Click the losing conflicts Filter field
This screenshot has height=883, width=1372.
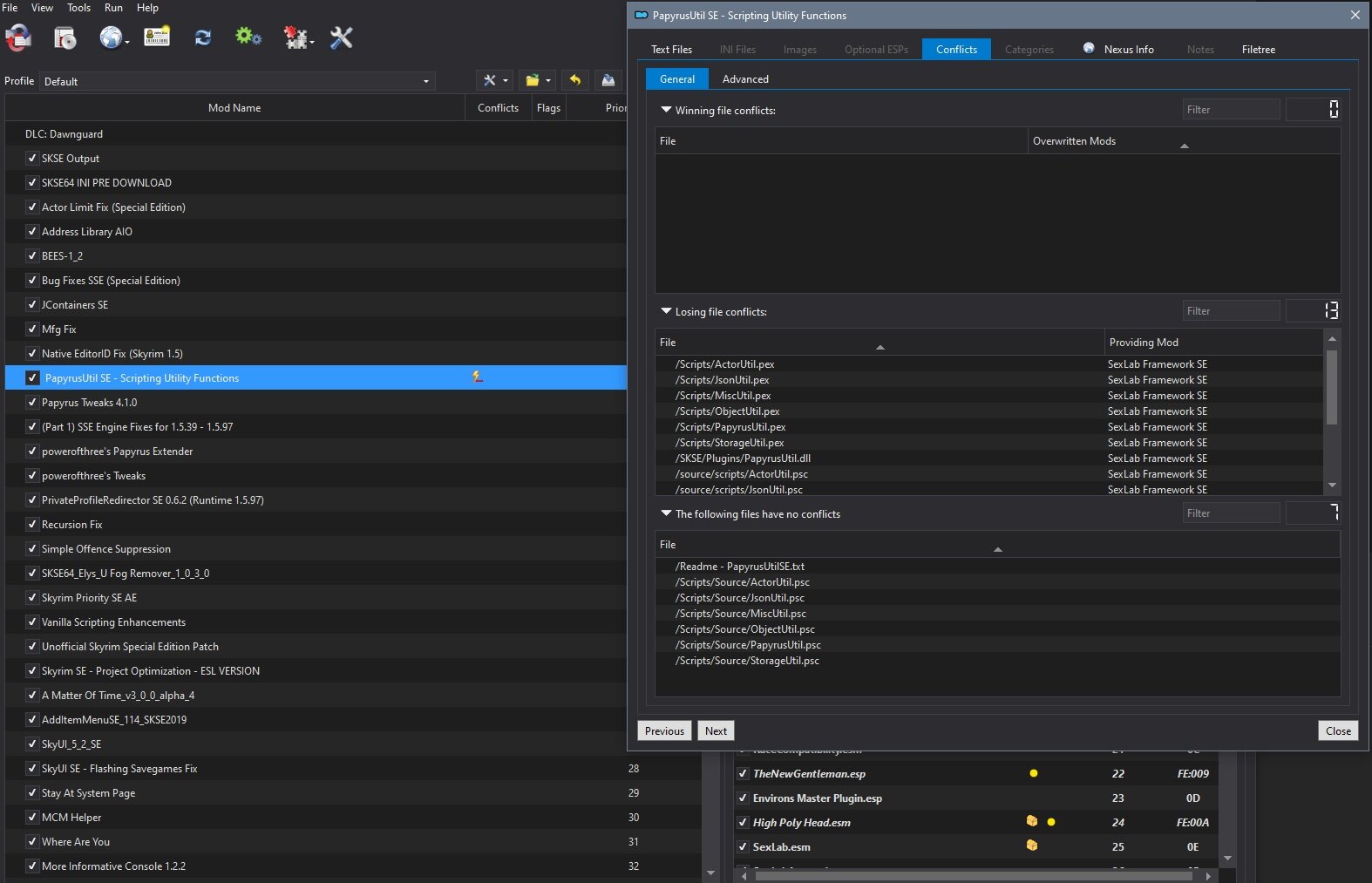coord(1231,311)
